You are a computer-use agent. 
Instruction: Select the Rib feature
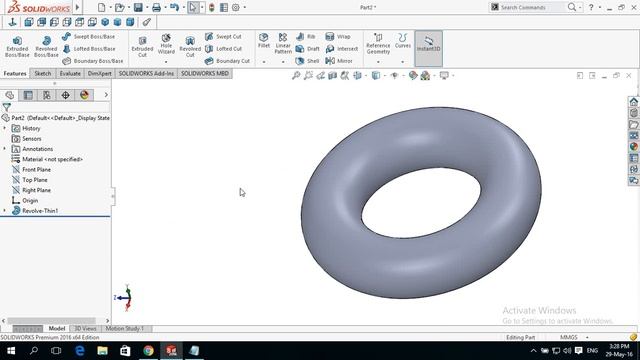pos(306,36)
